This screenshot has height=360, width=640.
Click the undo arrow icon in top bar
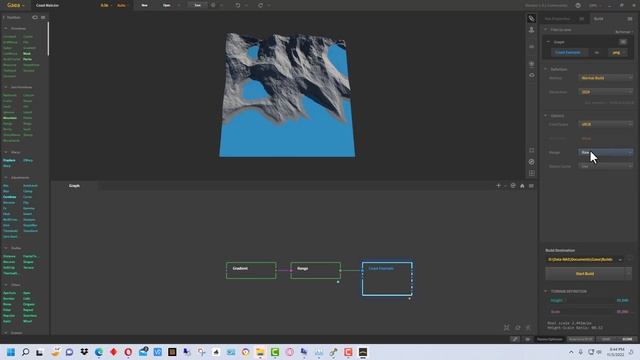(238, 5)
